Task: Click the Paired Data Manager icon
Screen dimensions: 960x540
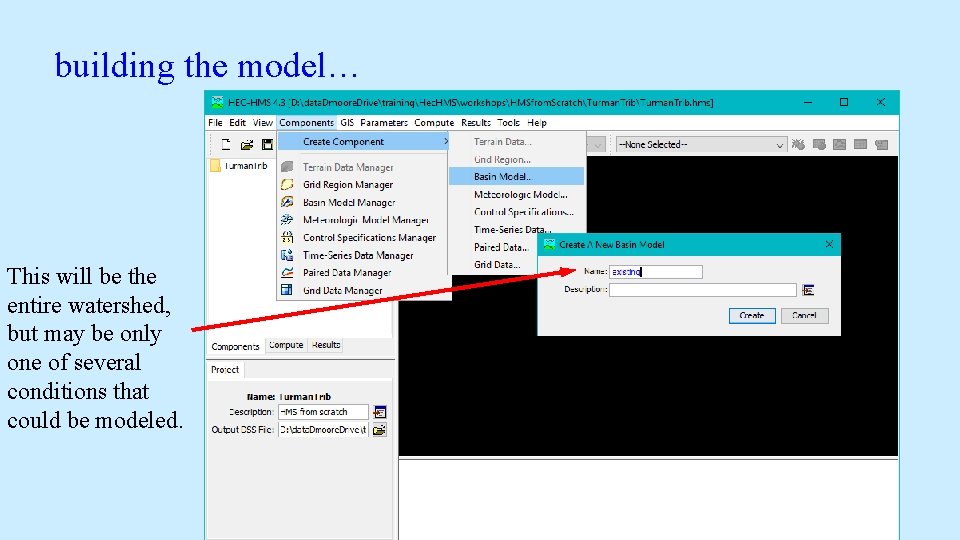Action: (x=287, y=272)
